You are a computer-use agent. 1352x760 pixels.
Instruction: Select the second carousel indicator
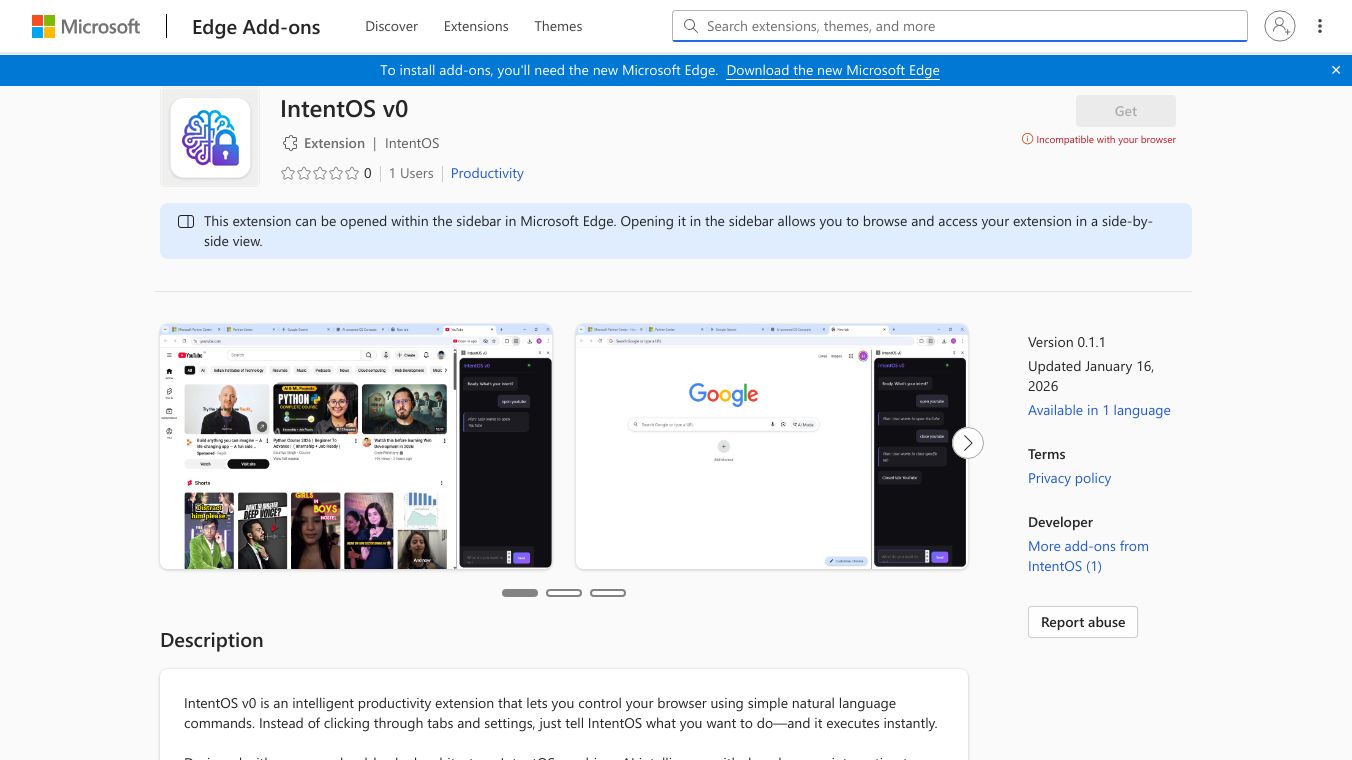click(x=564, y=593)
